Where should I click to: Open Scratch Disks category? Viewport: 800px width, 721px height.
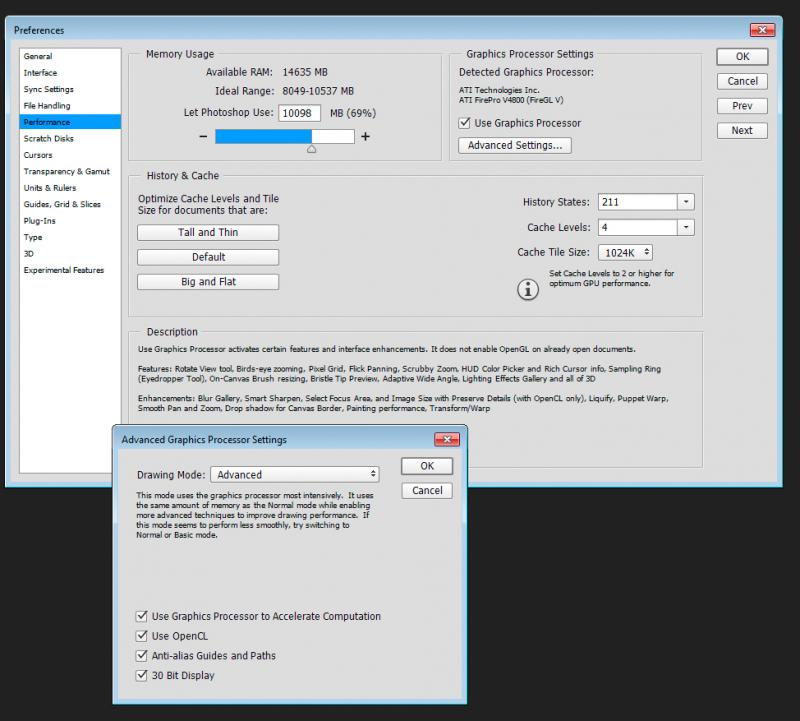click(x=70, y=138)
